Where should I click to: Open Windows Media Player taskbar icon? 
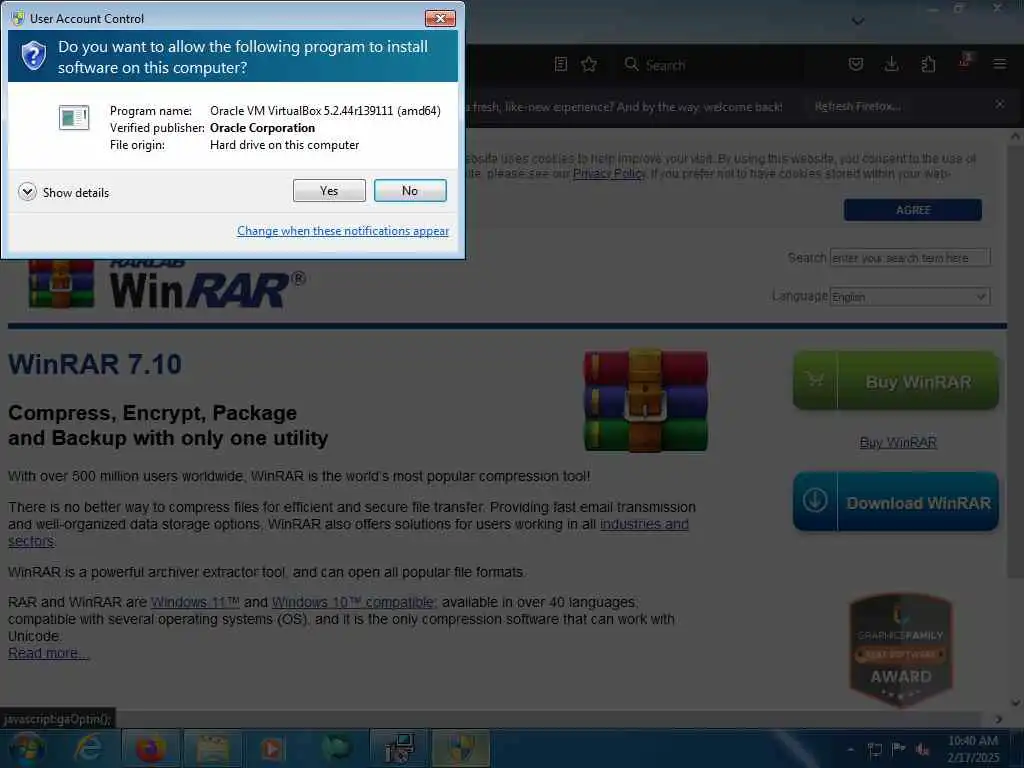(x=272, y=748)
